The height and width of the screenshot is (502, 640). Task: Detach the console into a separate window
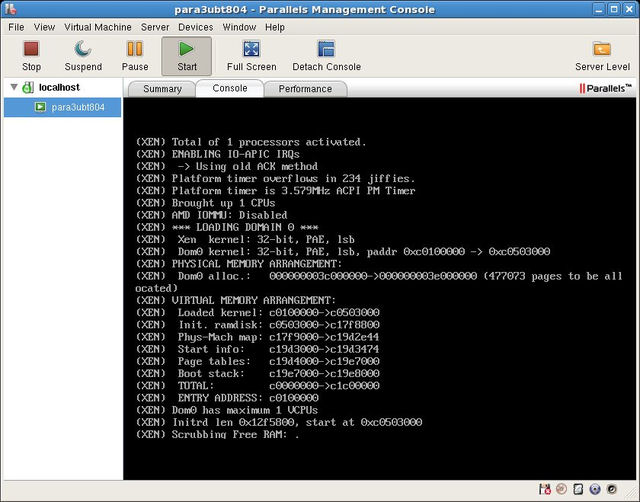click(x=327, y=56)
